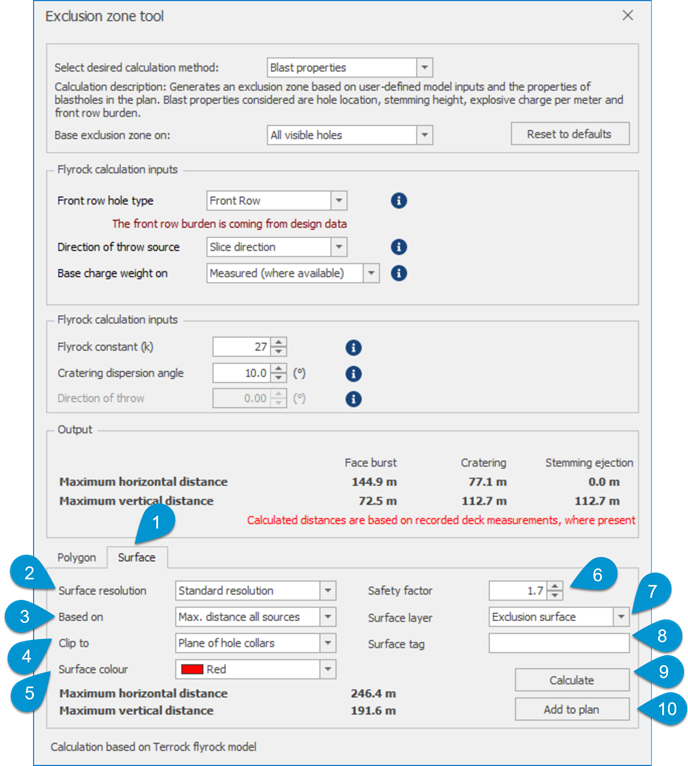Click the Calculate button
Screen dimensions: 688x766
pos(572,680)
